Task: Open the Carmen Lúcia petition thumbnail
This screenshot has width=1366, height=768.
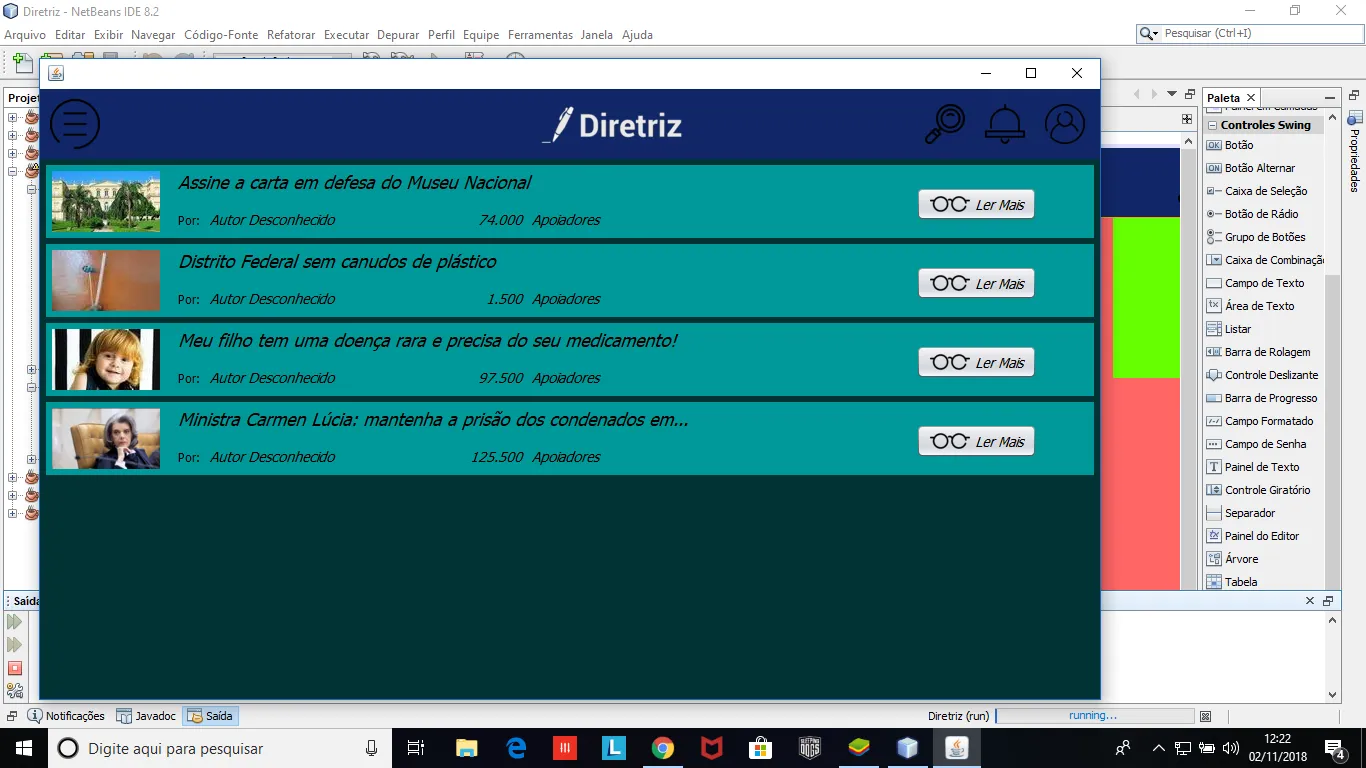Action: (x=106, y=438)
